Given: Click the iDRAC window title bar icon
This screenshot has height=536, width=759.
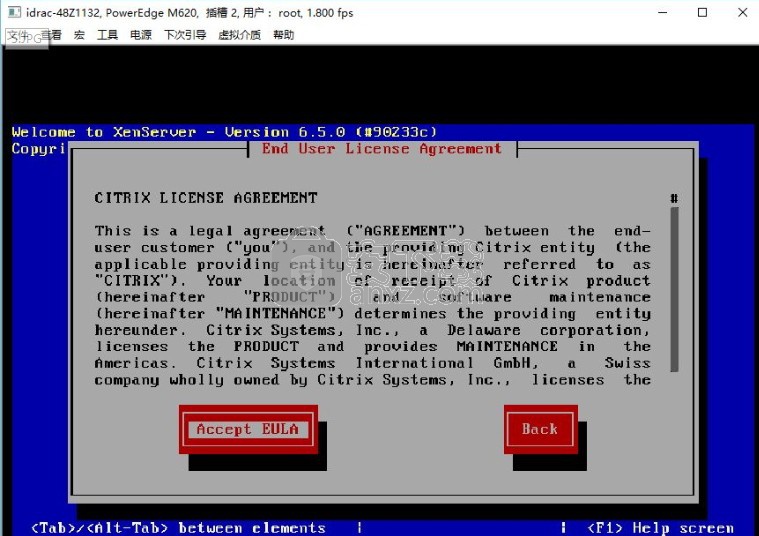Looking at the screenshot, I should click(x=14, y=13).
